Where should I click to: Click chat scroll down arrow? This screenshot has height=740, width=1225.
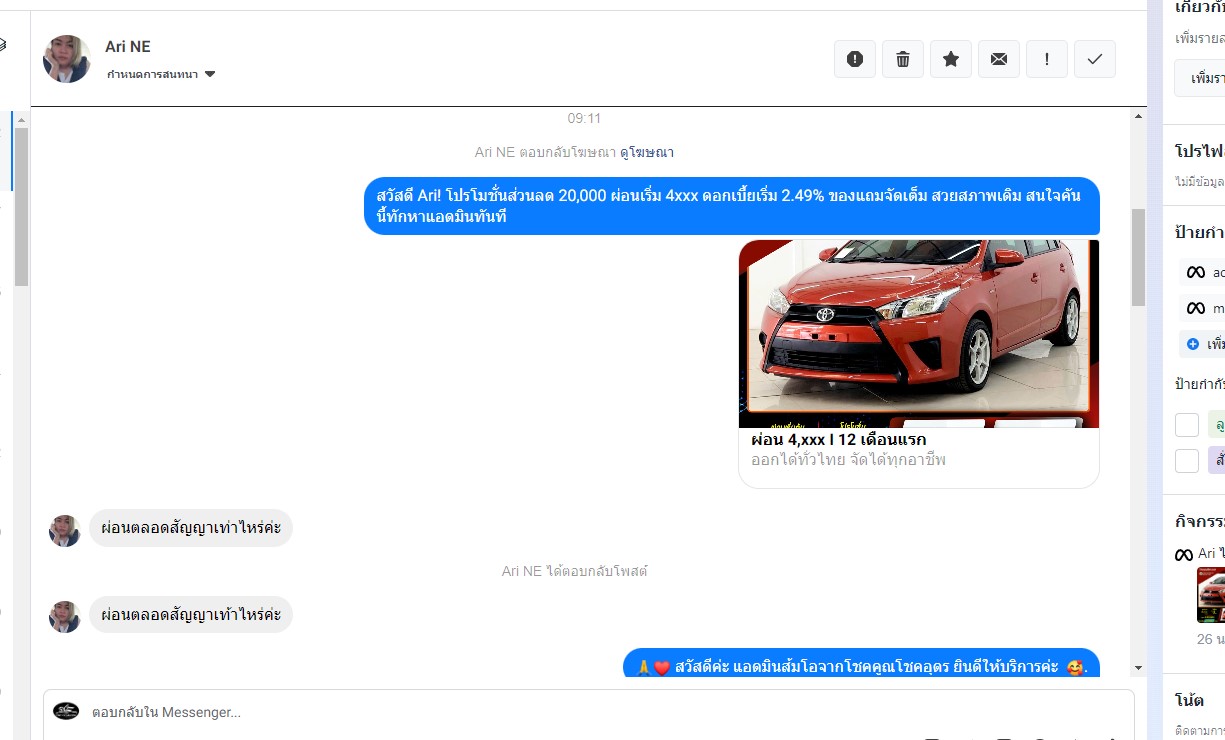1138,668
